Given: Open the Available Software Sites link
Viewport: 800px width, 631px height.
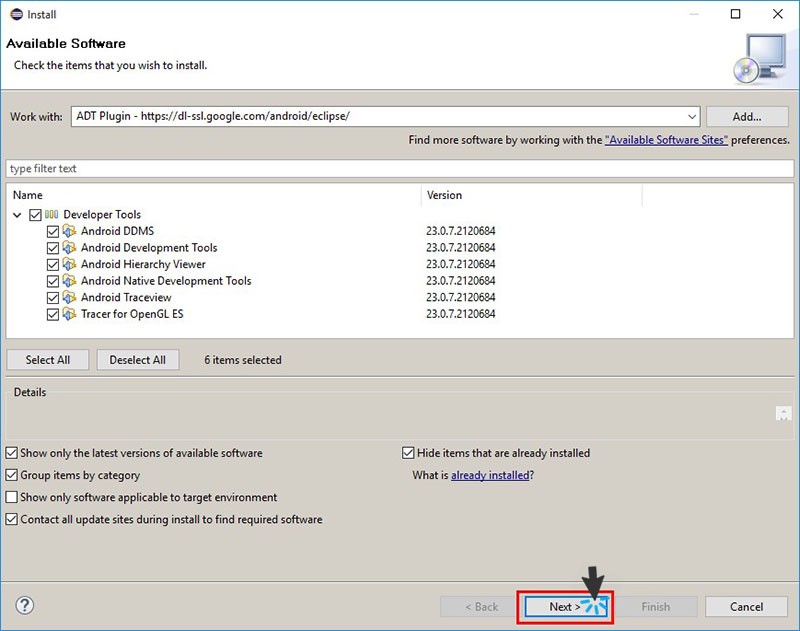Looking at the screenshot, I should tap(666, 140).
